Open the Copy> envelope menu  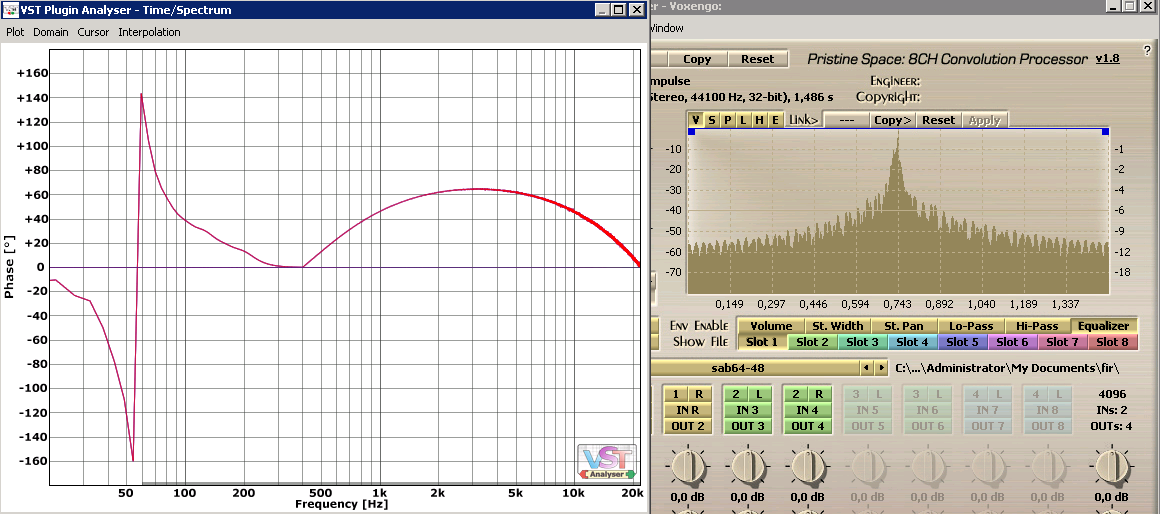[892, 120]
